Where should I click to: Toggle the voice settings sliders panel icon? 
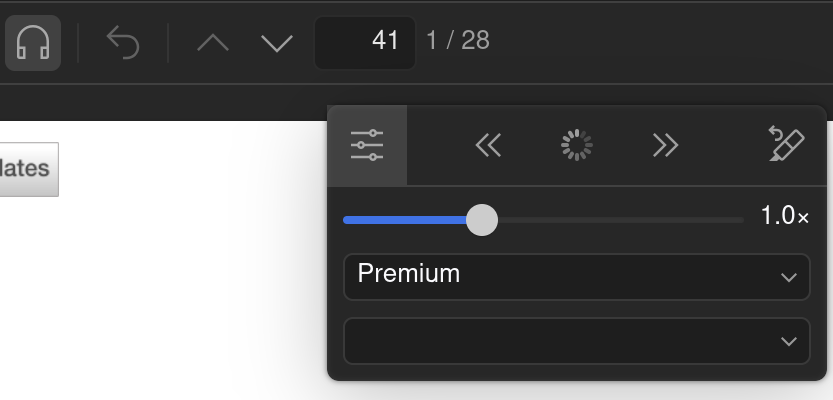[x=367, y=145]
